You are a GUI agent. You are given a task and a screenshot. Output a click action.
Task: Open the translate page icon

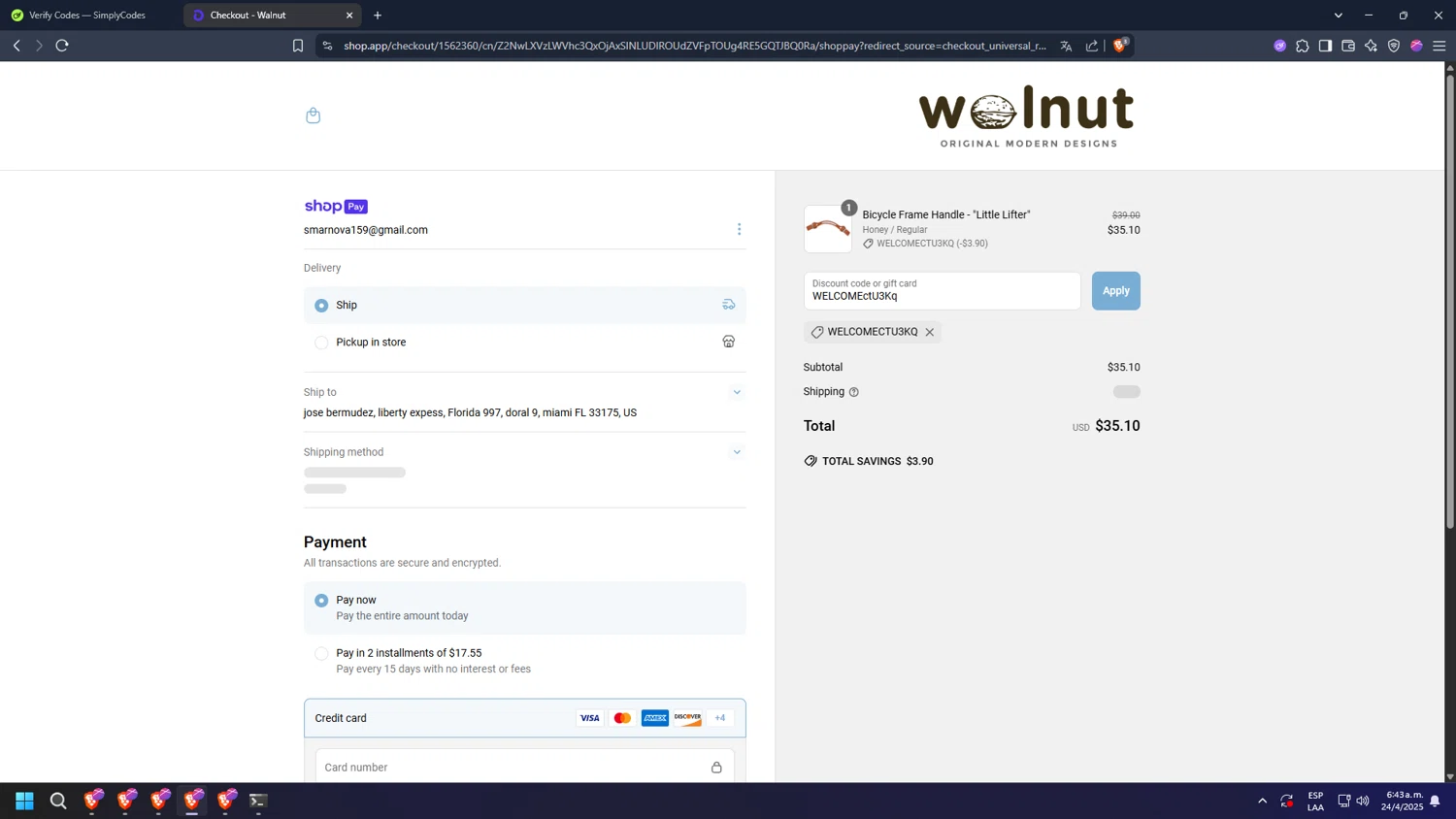(1066, 46)
